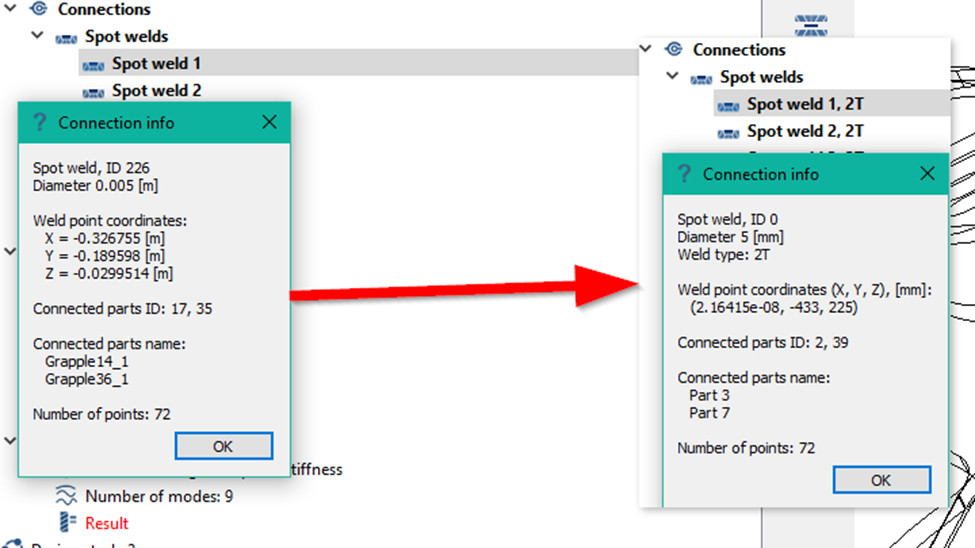Click the Number of modes wave icon
975x548 pixels.
tap(66, 496)
